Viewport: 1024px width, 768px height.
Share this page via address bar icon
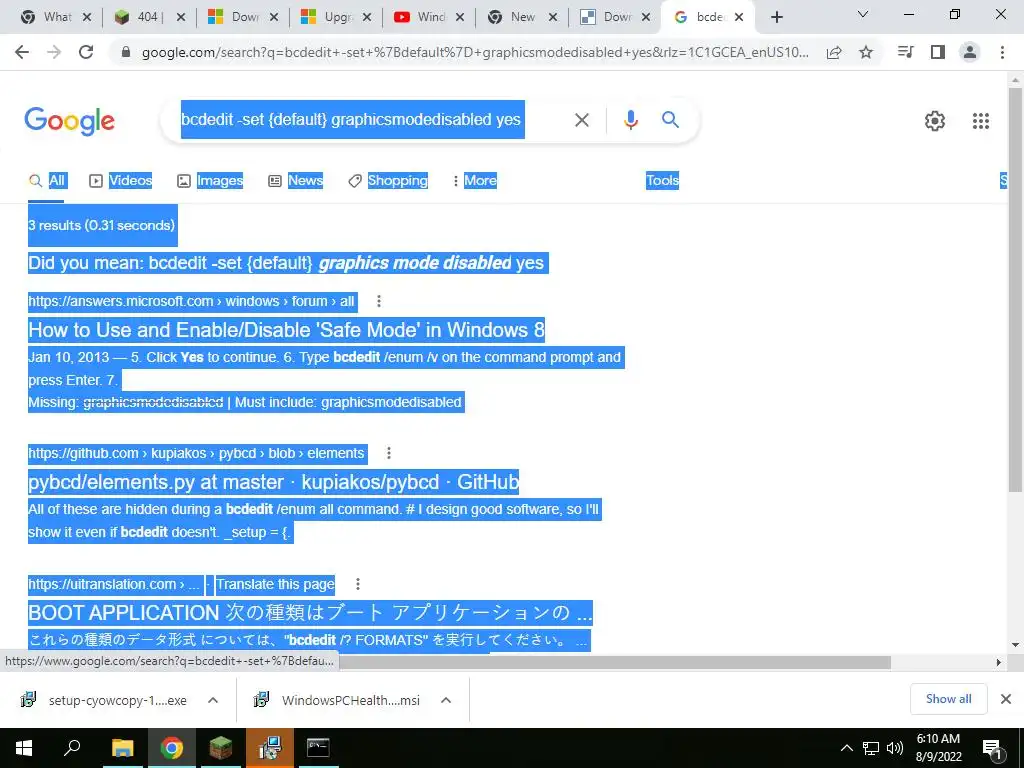[x=834, y=52]
